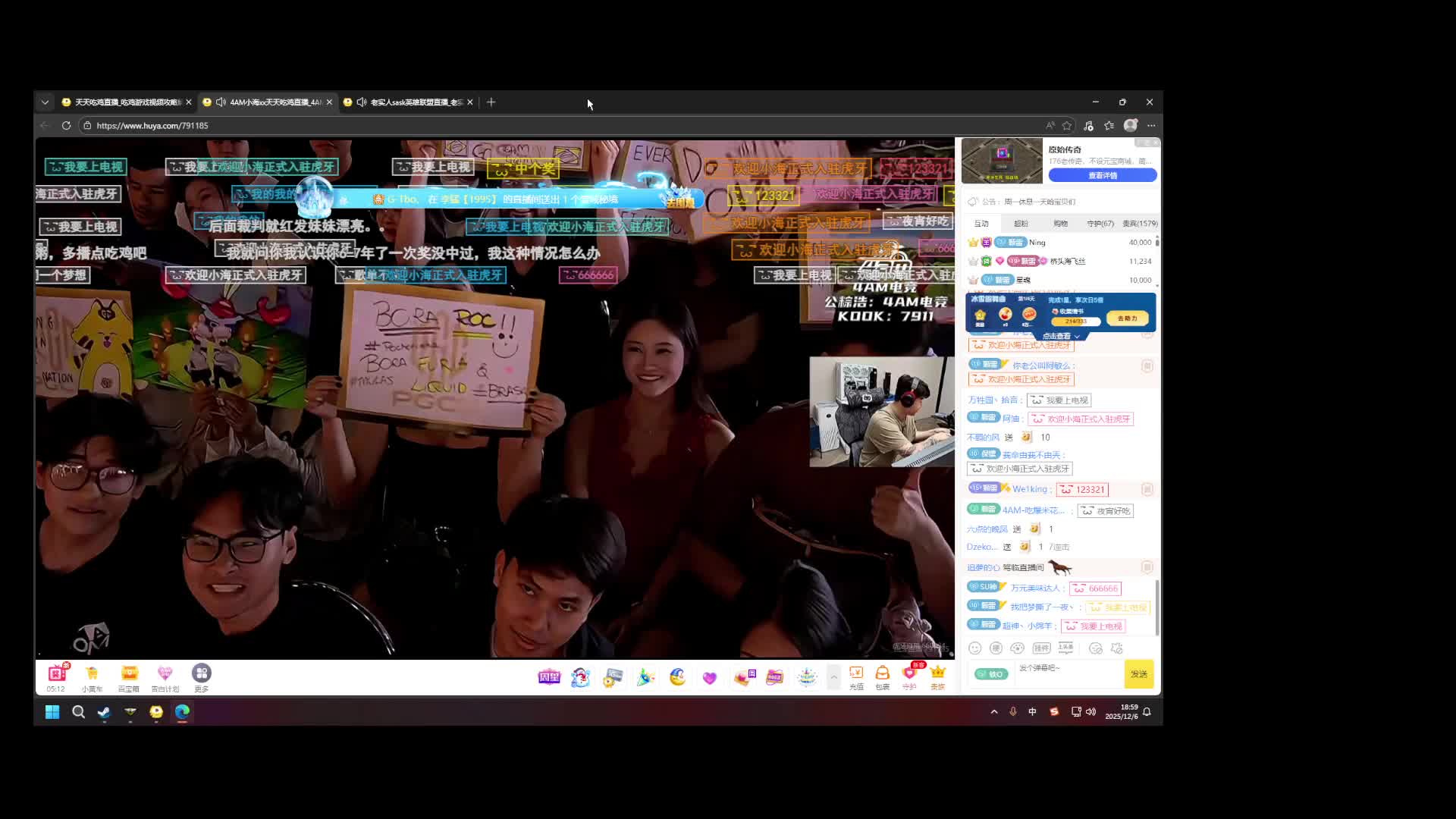This screenshot has width=1456, height=819.
Task: Click the 贵族 crown icon
Action: pos(938,673)
